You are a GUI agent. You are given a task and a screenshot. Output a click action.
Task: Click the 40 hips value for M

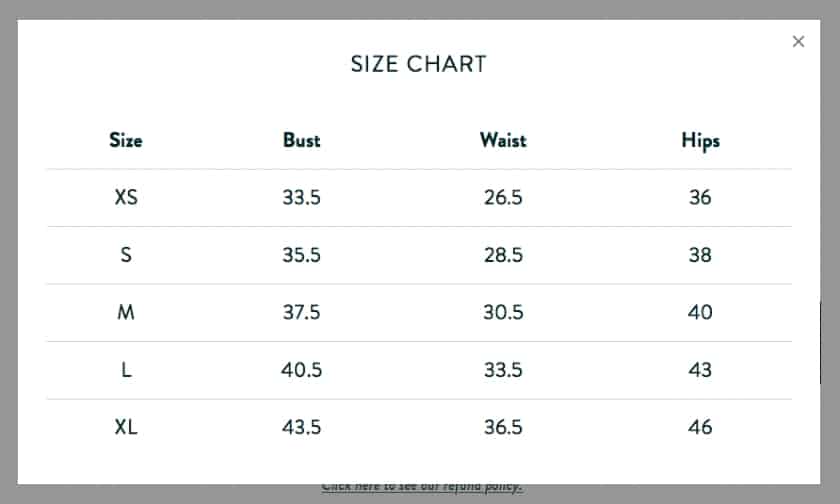click(700, 312)
